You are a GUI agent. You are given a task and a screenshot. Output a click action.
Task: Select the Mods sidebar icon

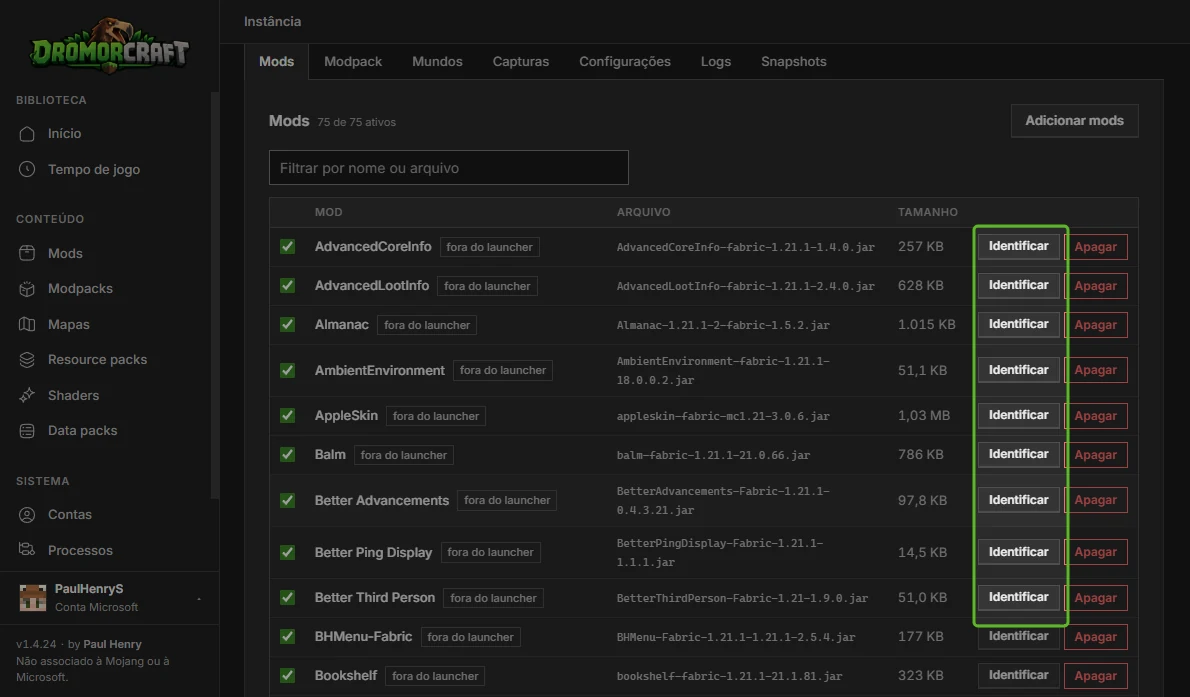pos(27,254)
